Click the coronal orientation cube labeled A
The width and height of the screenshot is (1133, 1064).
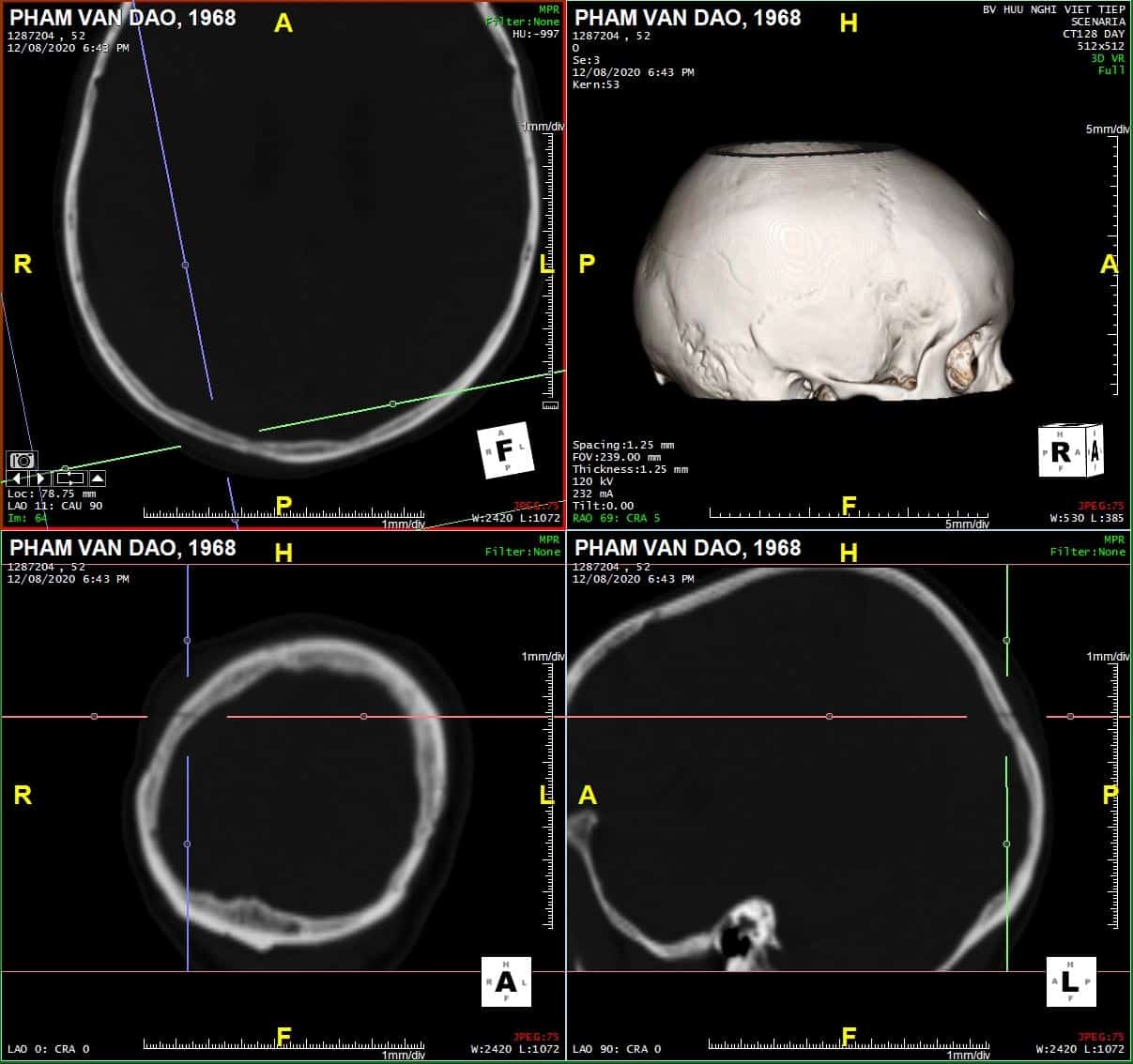pos(506,982)
